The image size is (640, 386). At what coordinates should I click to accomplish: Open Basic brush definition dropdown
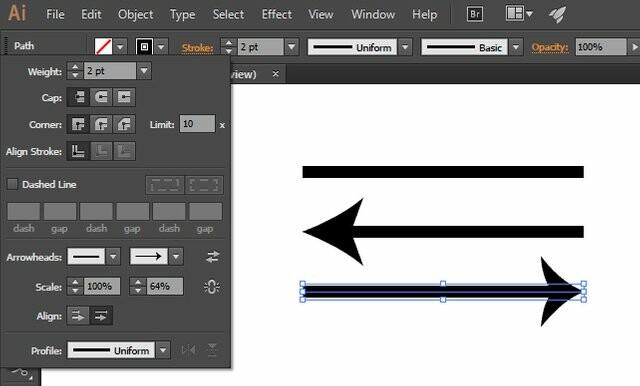pyautogui.click(x=516, y=47)
